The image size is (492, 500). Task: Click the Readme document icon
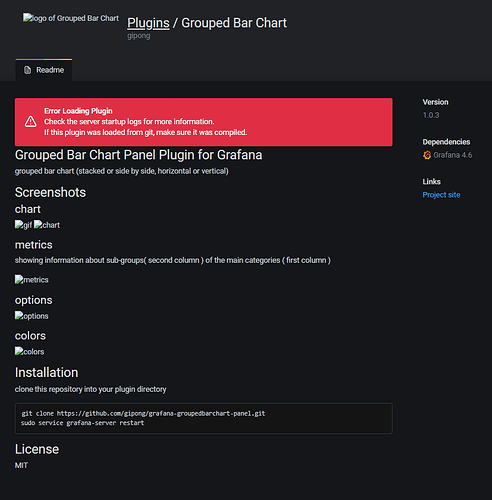28,70
